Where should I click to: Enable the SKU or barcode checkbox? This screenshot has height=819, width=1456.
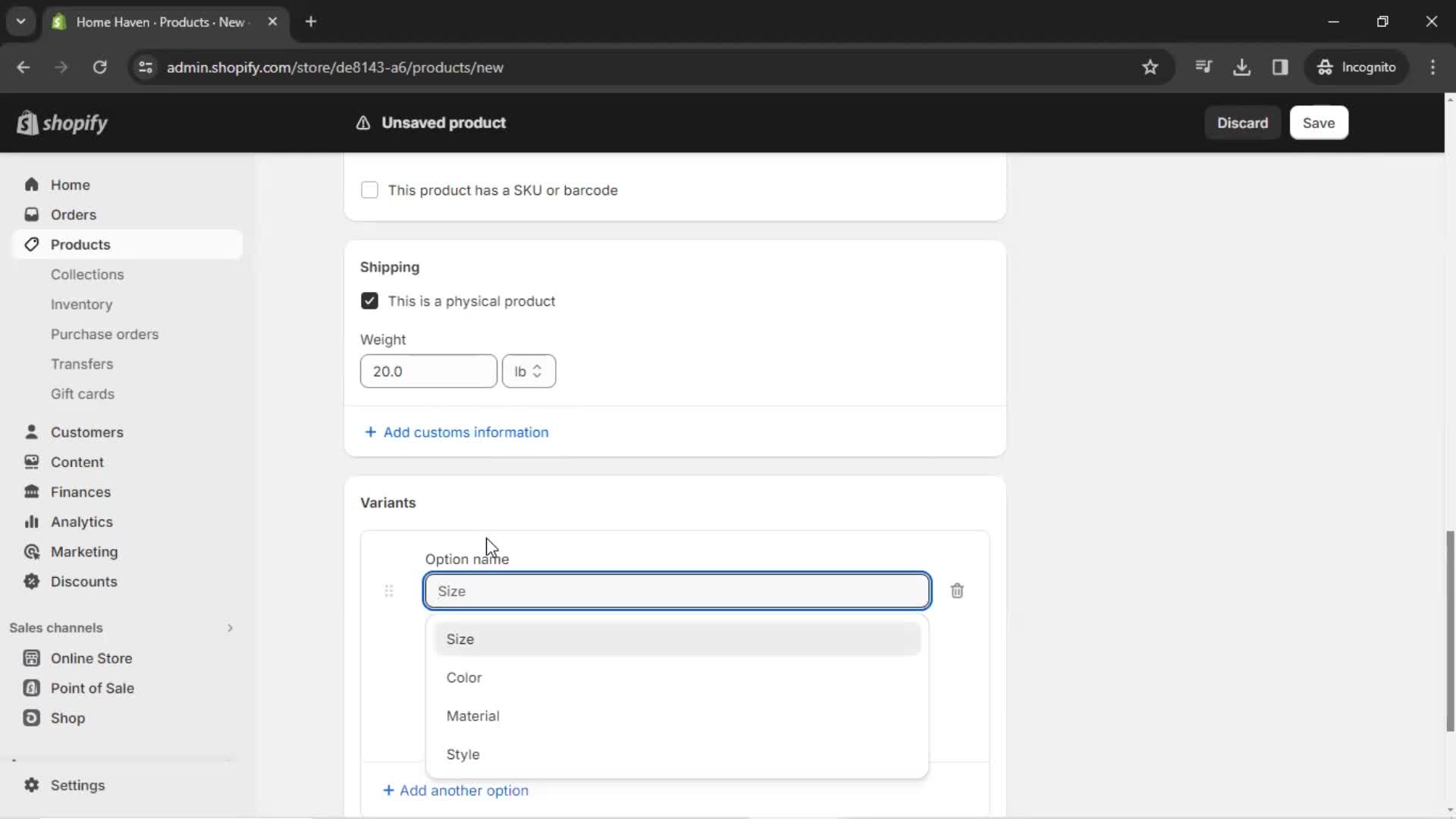click(369, 190)
